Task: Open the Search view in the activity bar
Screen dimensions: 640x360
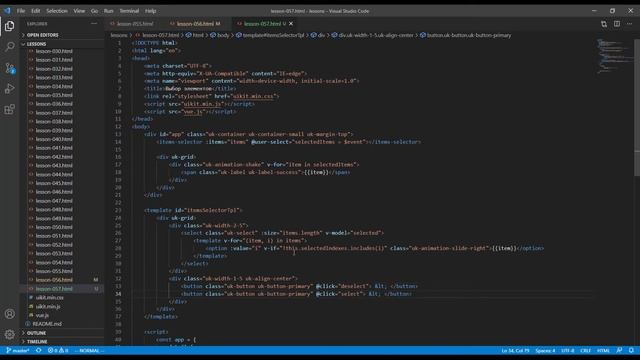Action: (9, 47)
